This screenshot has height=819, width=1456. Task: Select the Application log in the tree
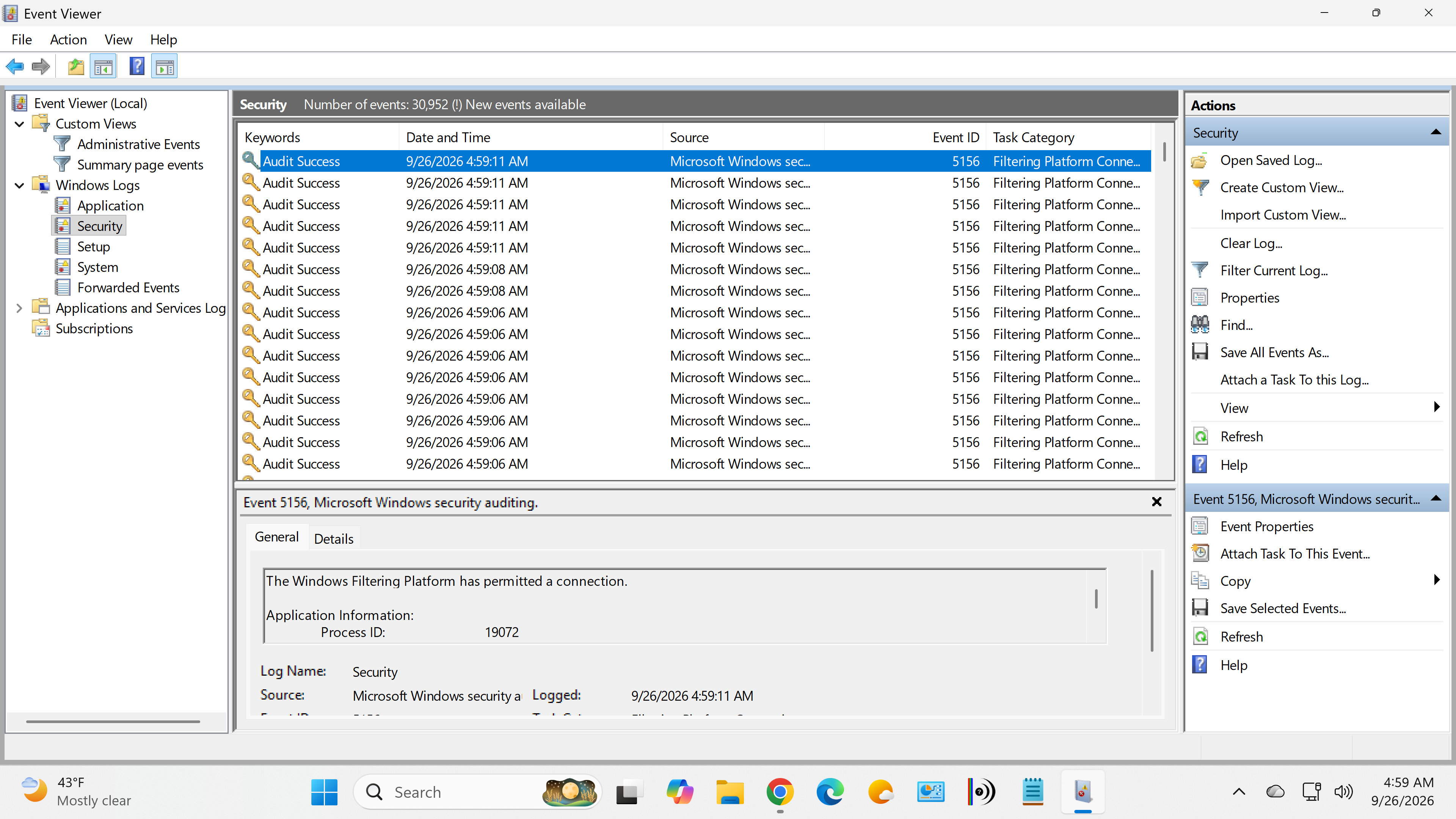110,206
